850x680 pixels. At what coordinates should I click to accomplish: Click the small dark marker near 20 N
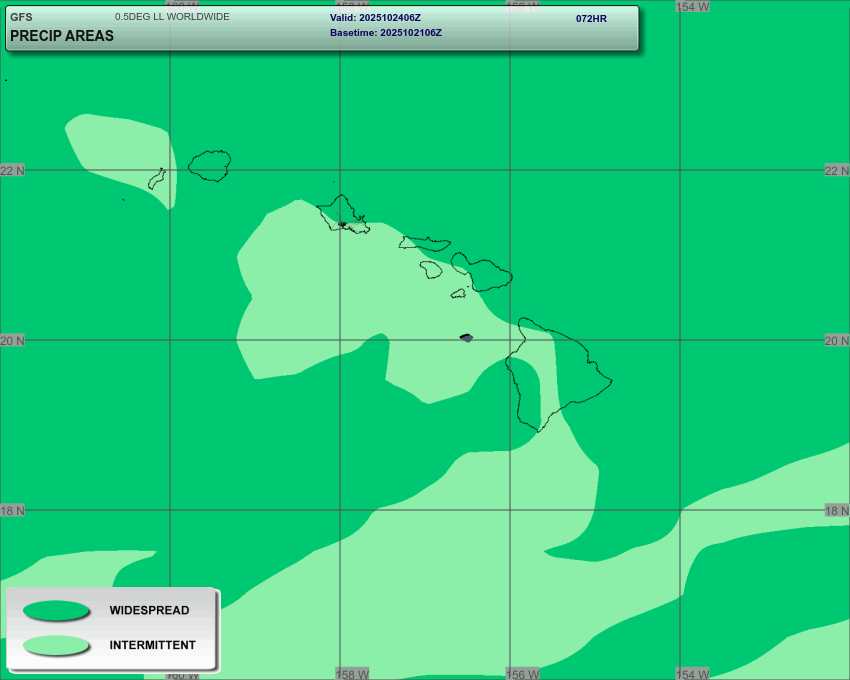[466, 338]
